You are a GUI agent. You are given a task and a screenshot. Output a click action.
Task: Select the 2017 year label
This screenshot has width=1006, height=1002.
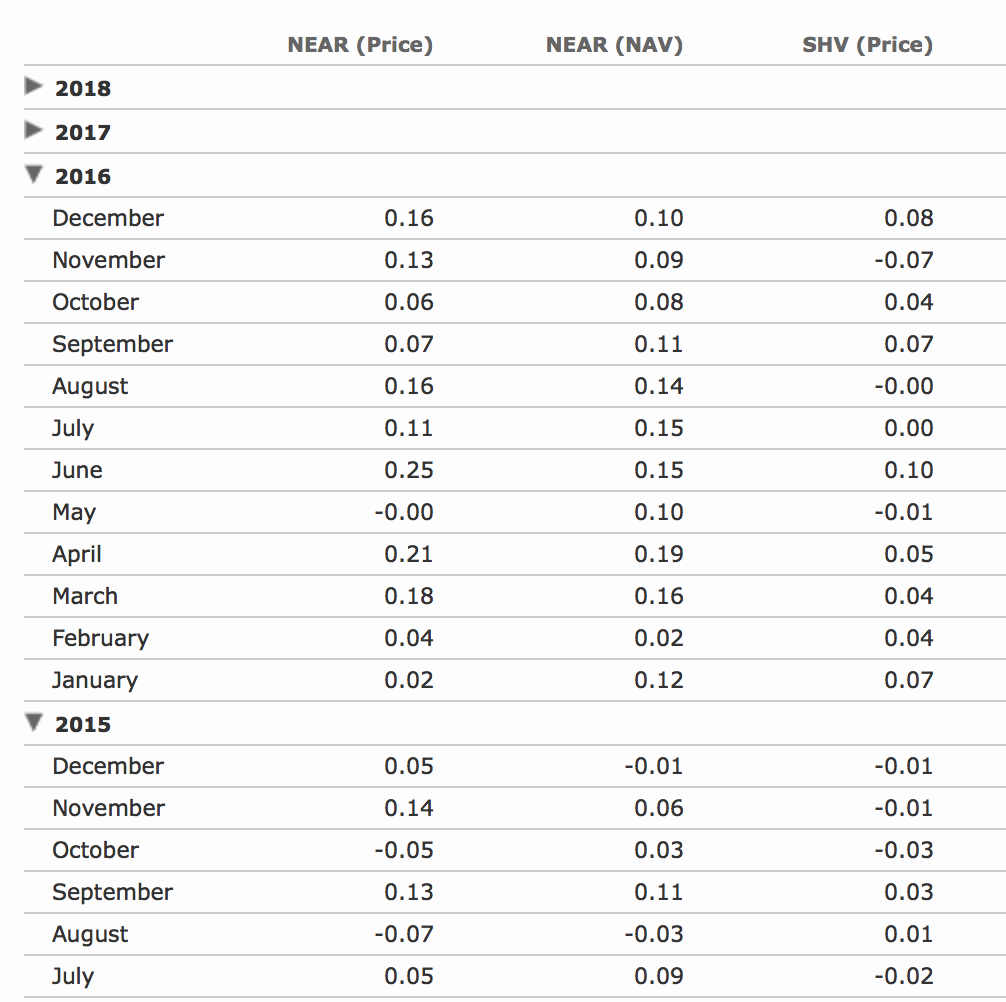click(83, 133)
